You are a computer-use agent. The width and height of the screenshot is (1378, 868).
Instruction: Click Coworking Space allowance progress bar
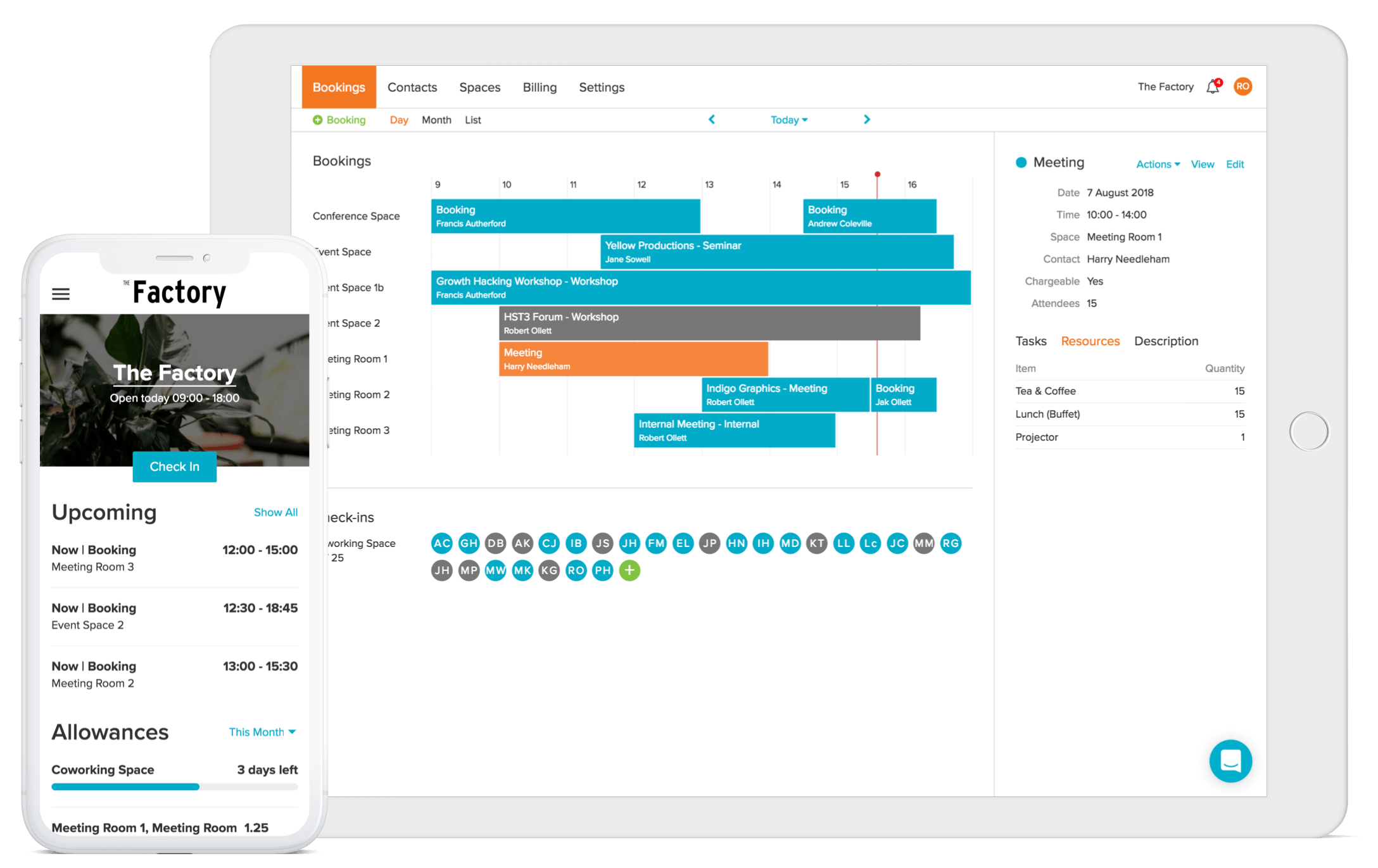click(x=174, y=787)
